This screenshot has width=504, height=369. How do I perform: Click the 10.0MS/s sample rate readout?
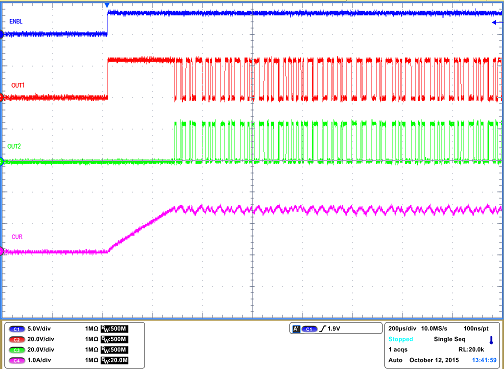(x=434, y=329)
